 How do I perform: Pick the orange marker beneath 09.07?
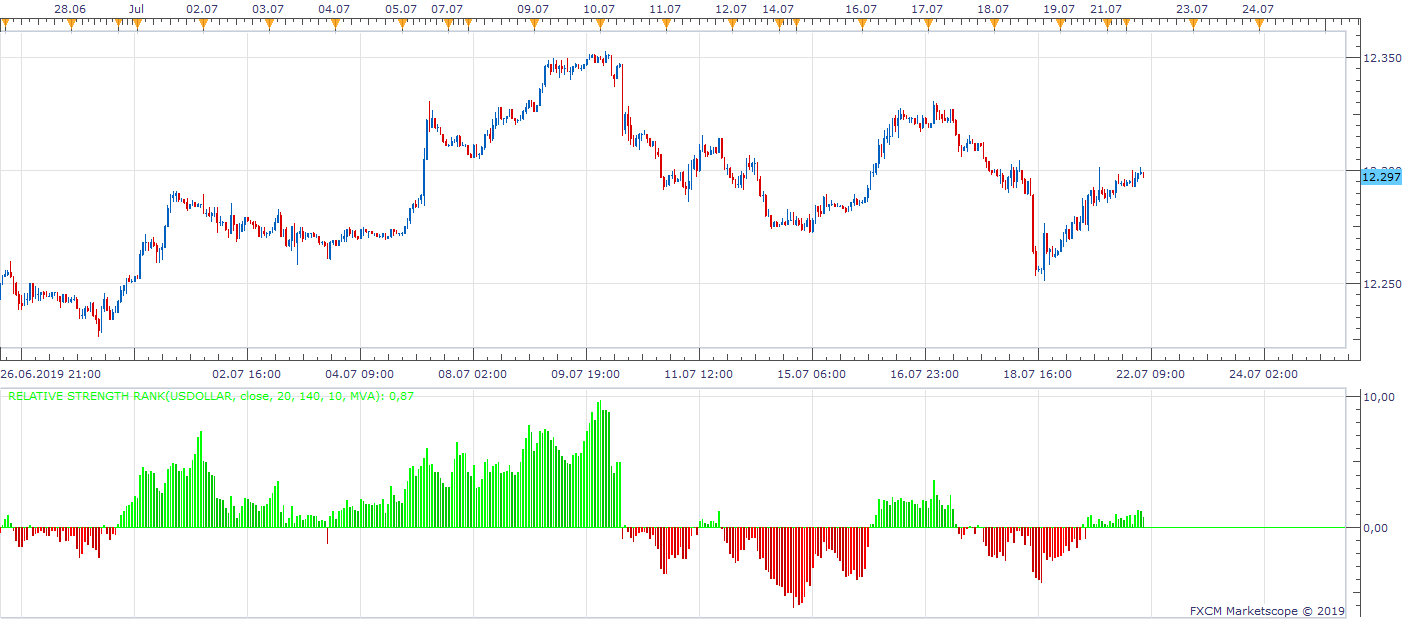pyautogui.click(x=533, y=23)
